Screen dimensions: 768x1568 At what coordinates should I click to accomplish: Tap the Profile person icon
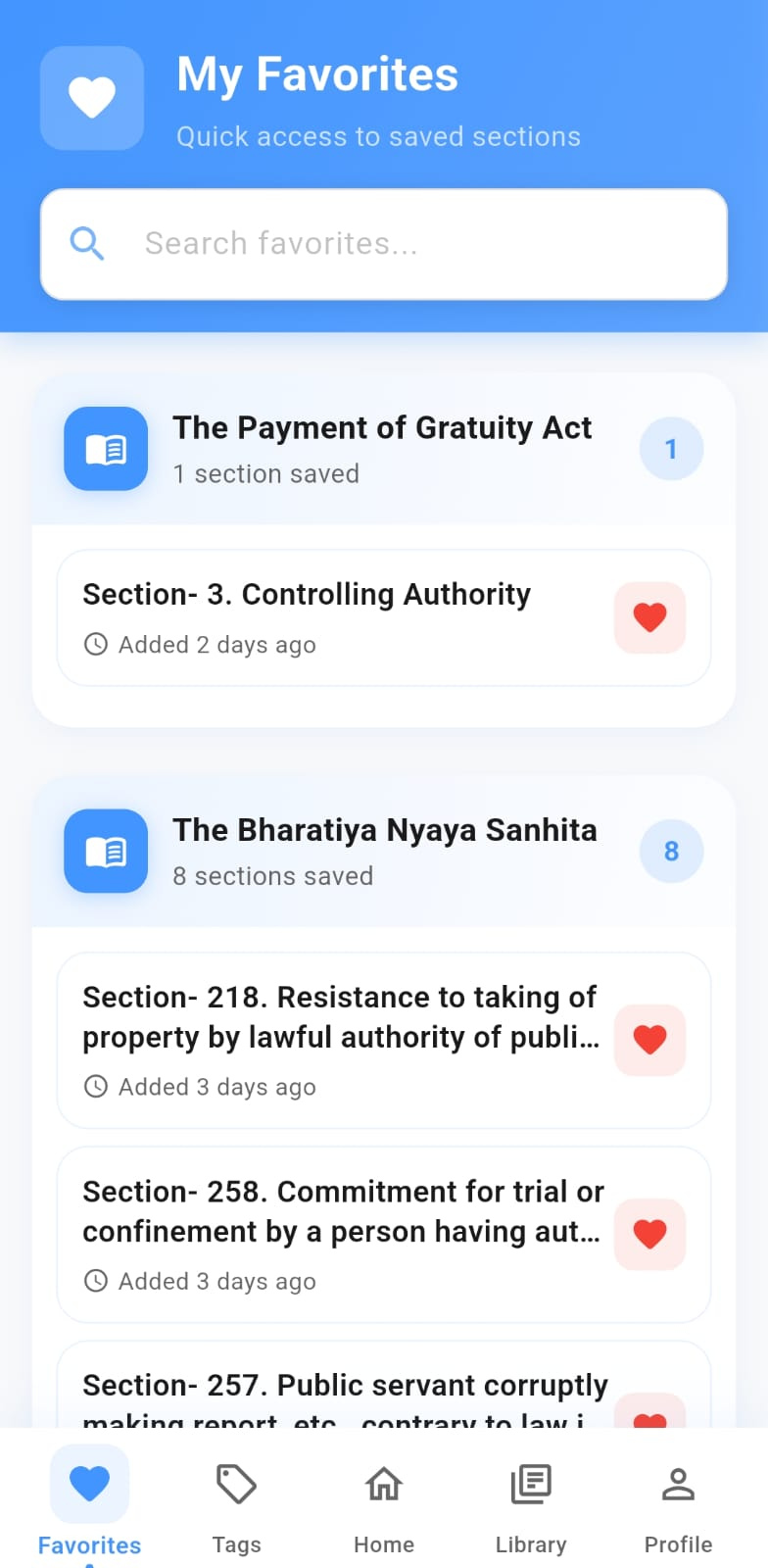678,1485
